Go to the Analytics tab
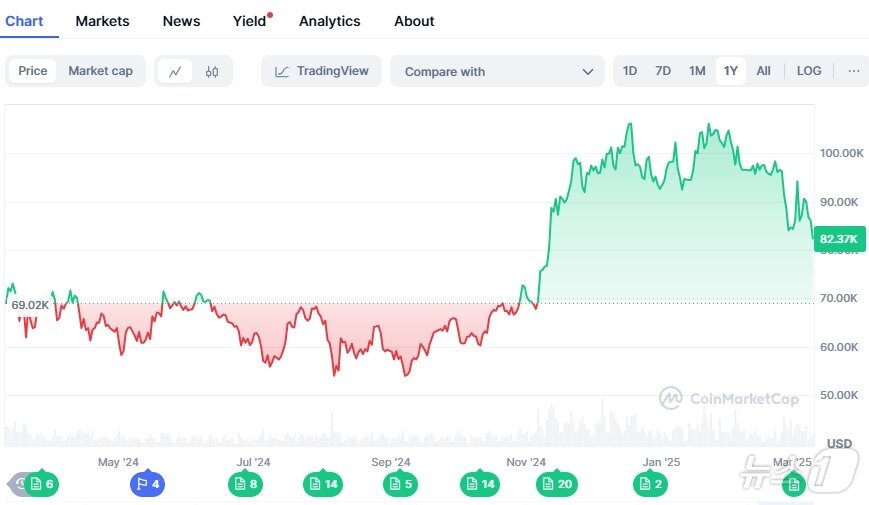The width and height of the screenshot is (869, 505). pyautogui.click(x=329, y=21)
